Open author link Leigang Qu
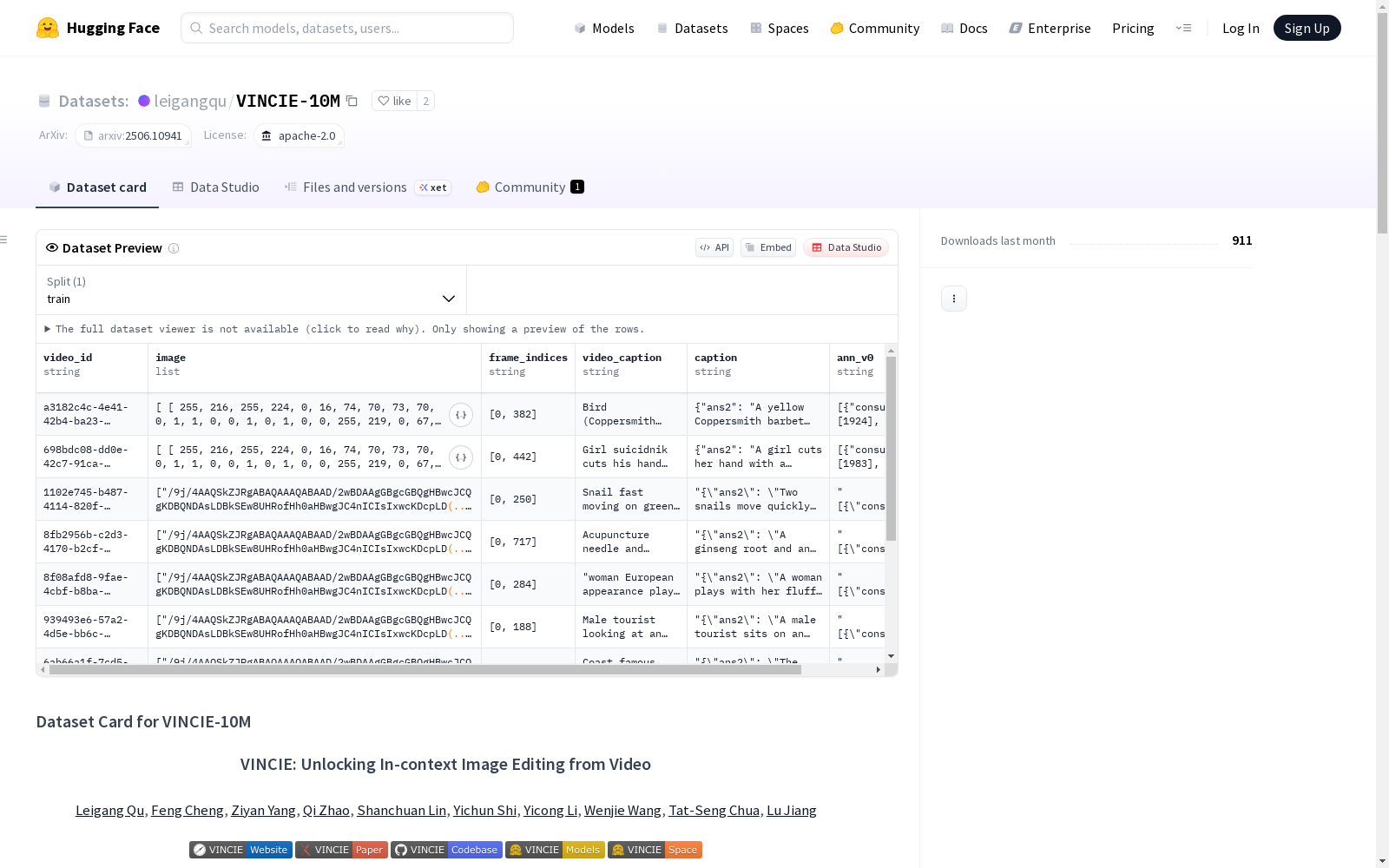The width and height of the screenshot is (1389, 868). [x=110, y=810]
